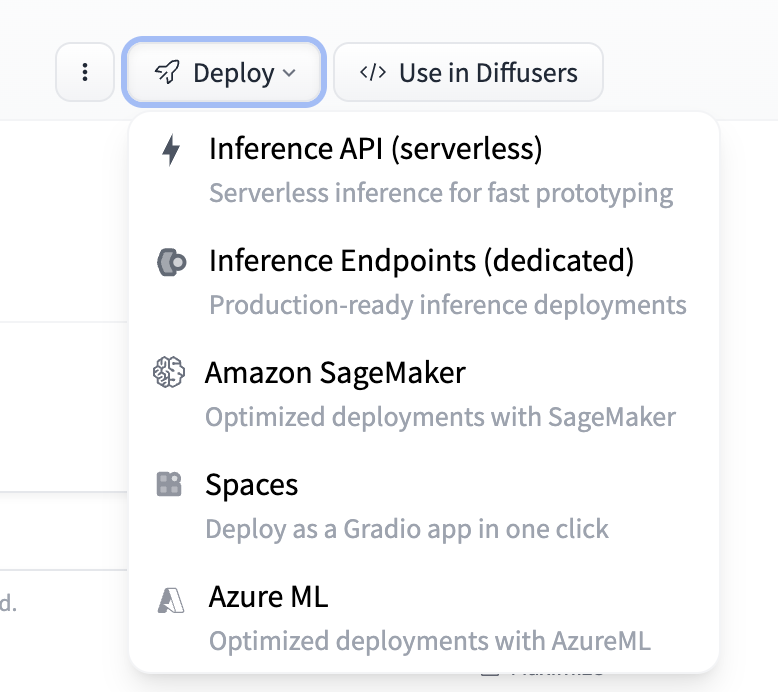
Task: Choose Inference Endpoints (dedicated)
Action: pyautogui.click(x=421, y=261)
